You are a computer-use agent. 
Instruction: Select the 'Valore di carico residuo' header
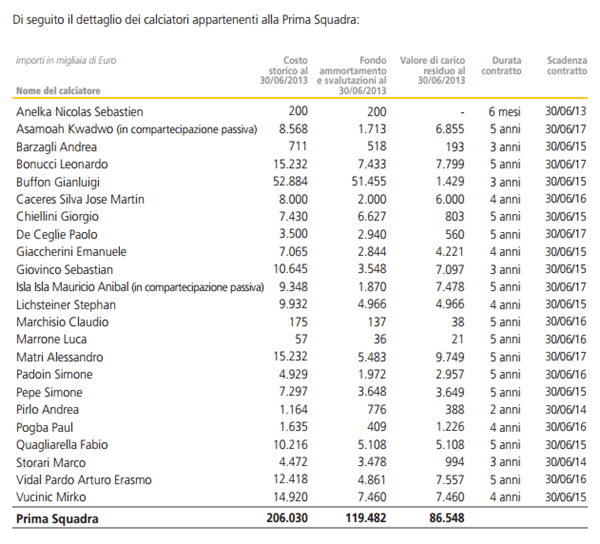pos(432,71)
